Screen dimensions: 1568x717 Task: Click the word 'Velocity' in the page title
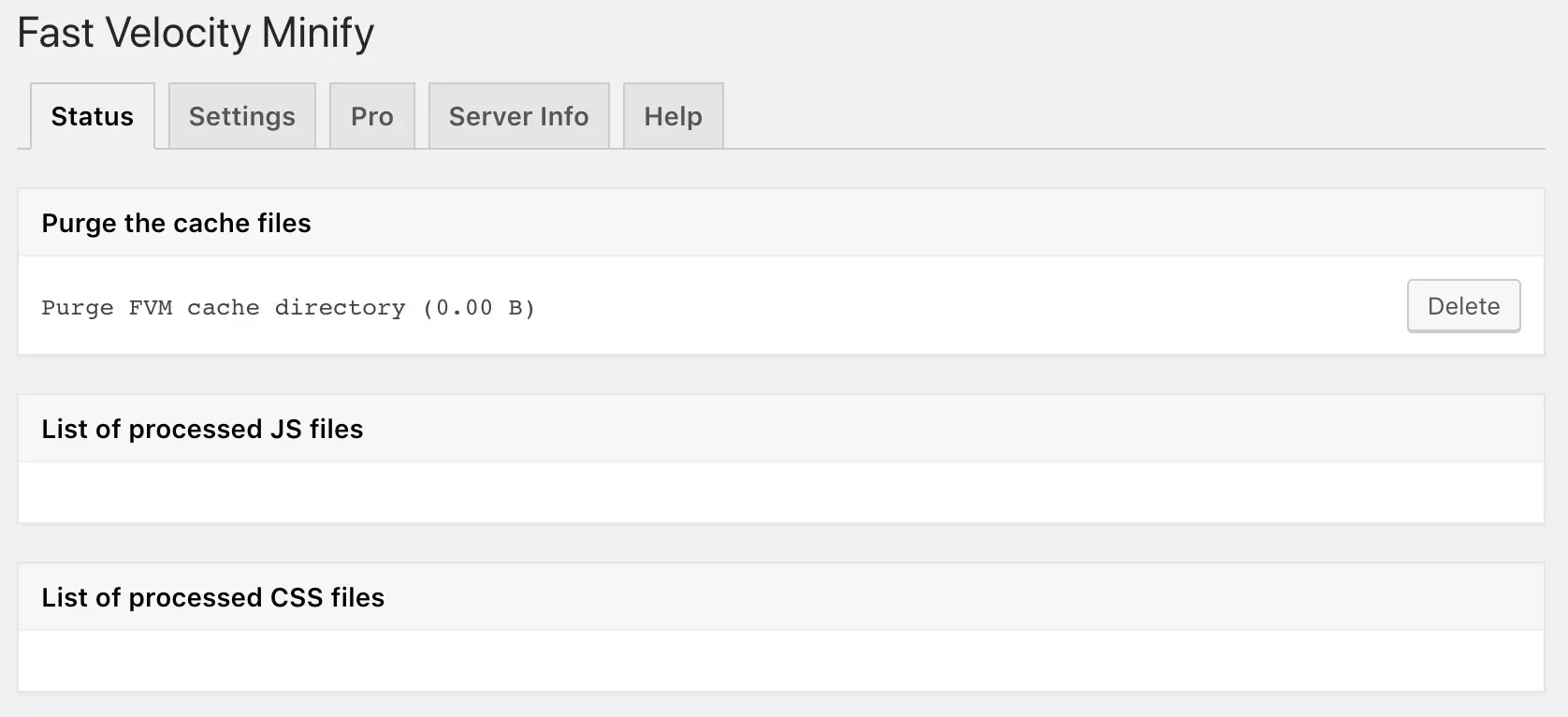click(179, 33)
